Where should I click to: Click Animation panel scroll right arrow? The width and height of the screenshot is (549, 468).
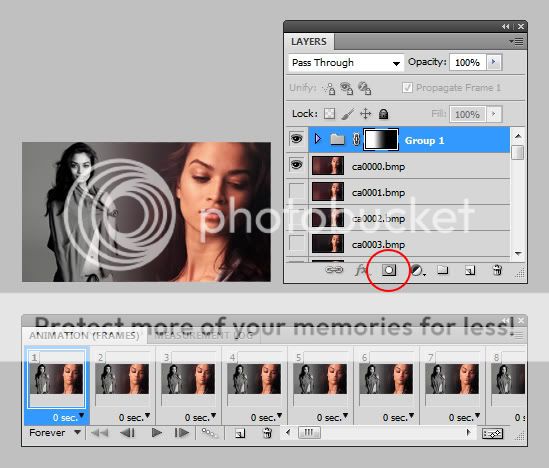click(468, 433)
